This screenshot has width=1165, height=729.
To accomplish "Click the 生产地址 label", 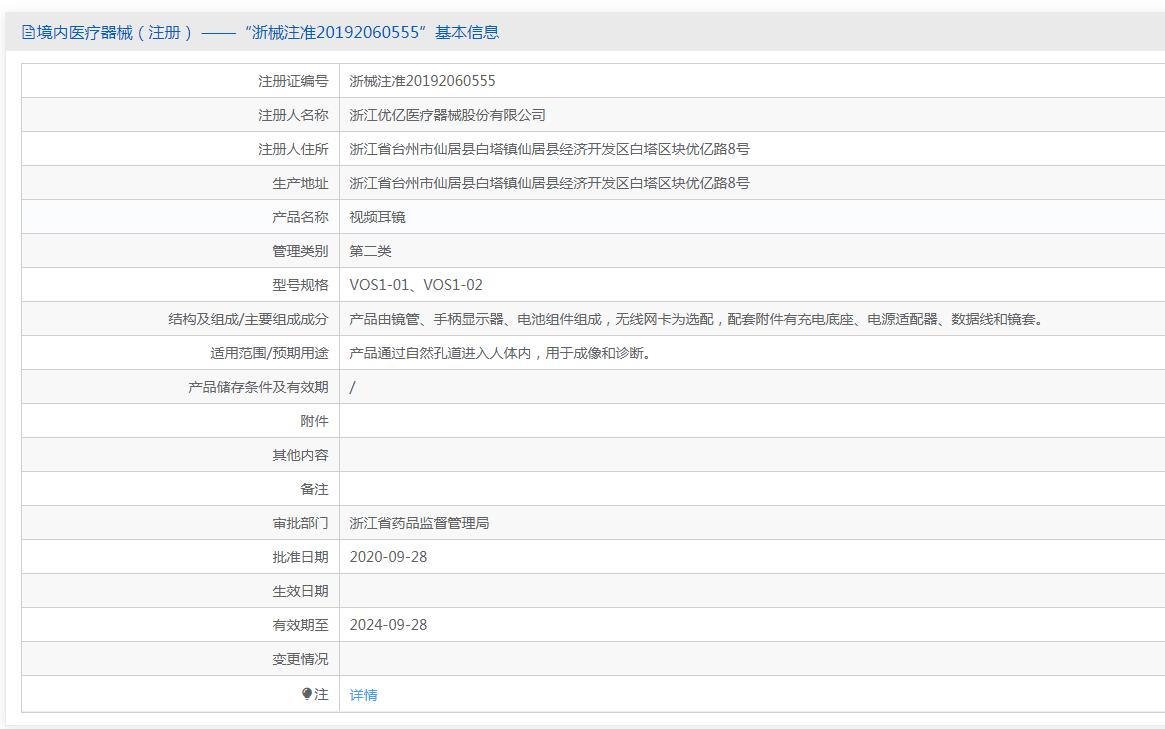I will pyautogui.click(x=300, y=183).
